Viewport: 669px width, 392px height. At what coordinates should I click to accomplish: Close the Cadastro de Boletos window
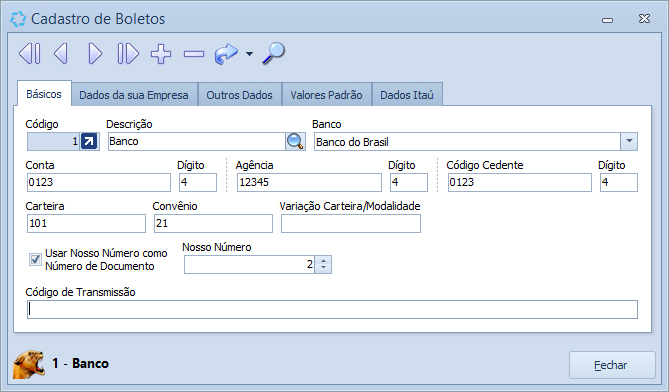(644, 19)
